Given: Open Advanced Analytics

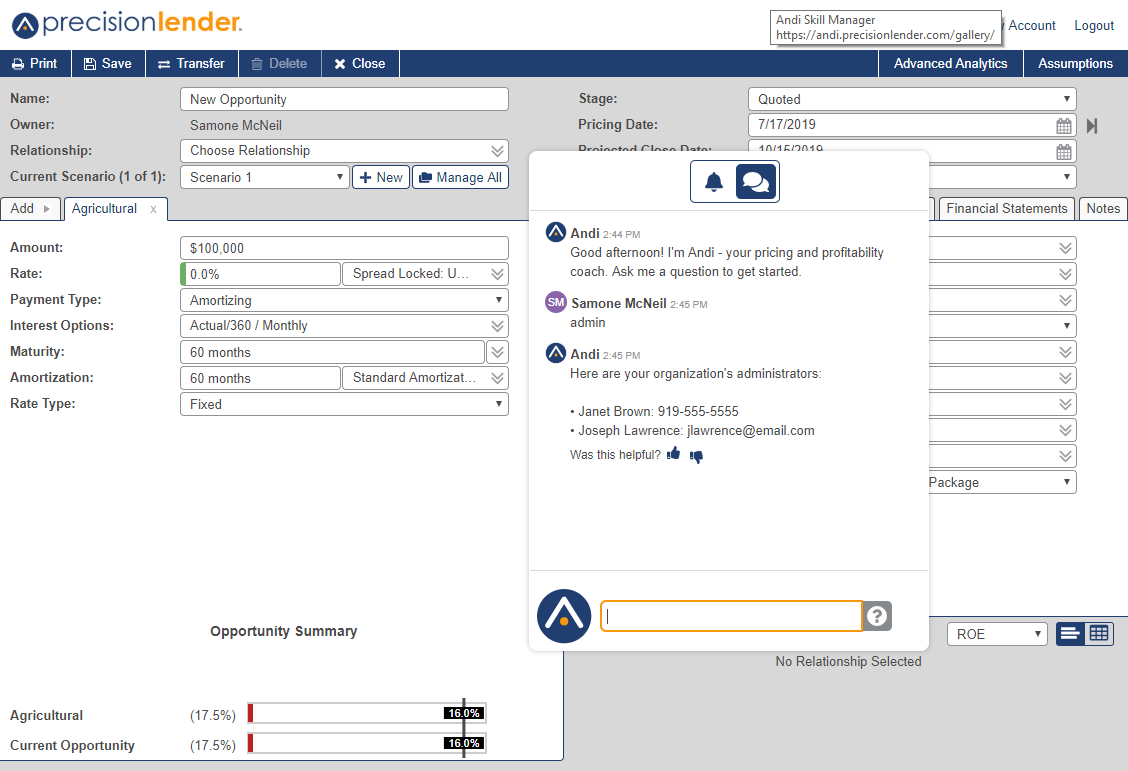Looking at the screenshot, I should point(950,63).
